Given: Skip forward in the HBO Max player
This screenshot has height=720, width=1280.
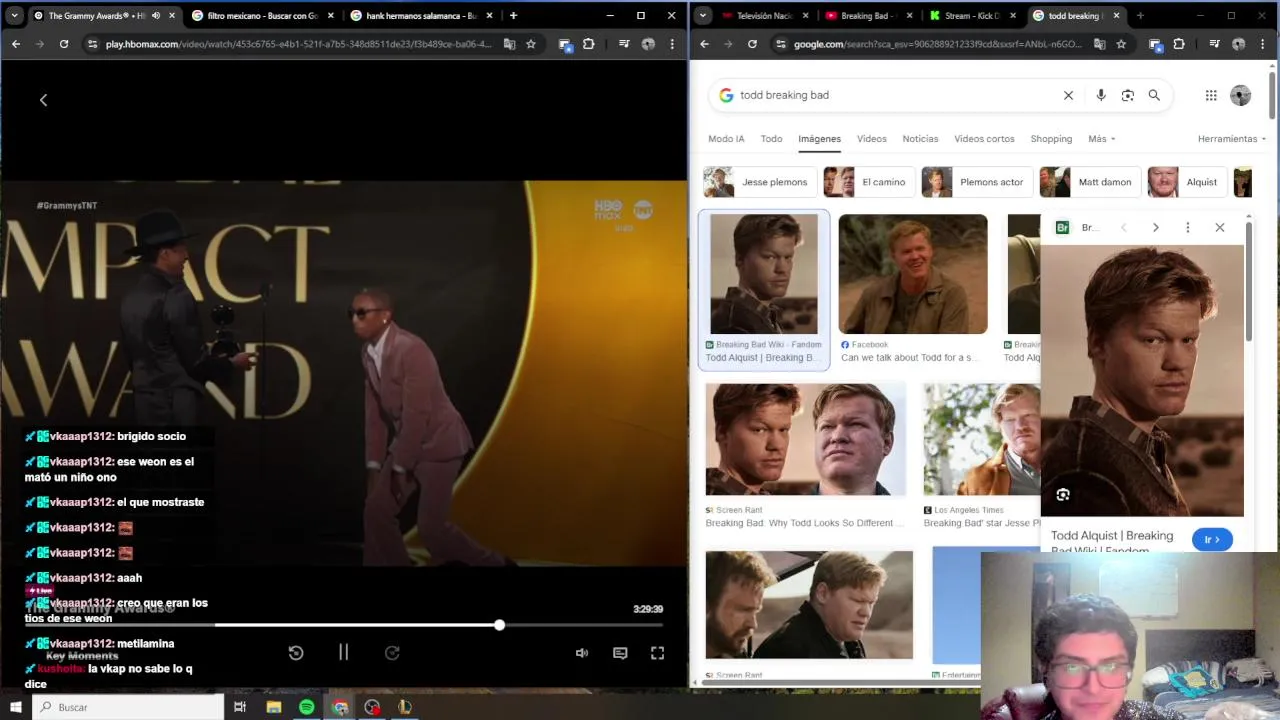Looking at the screenshot, I should pos(392,653).
